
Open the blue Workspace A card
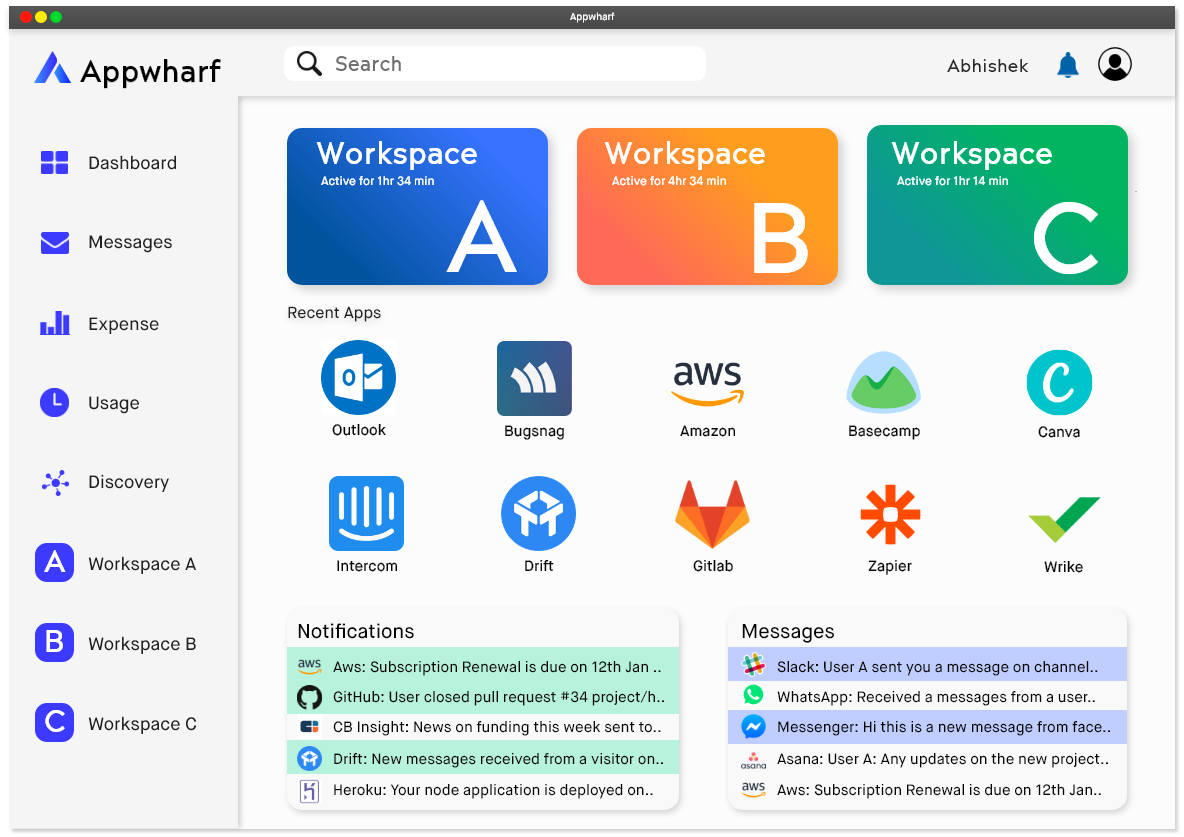coord(417,206)
